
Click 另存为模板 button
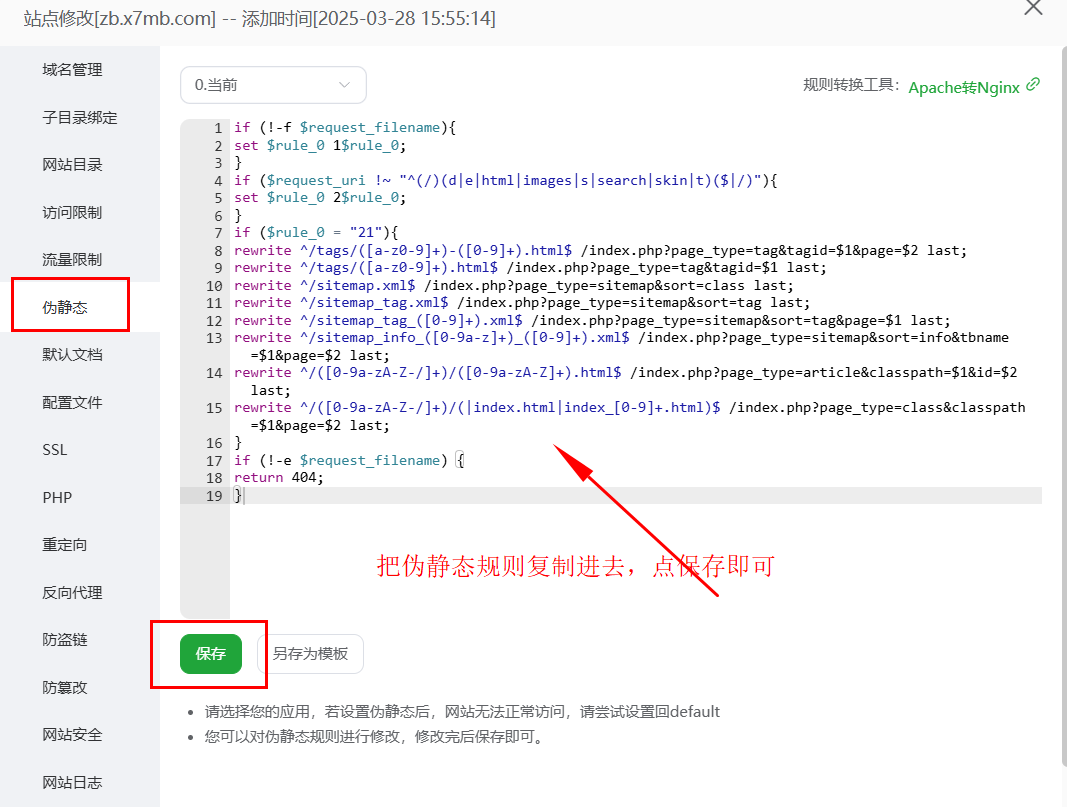(310, 654)
